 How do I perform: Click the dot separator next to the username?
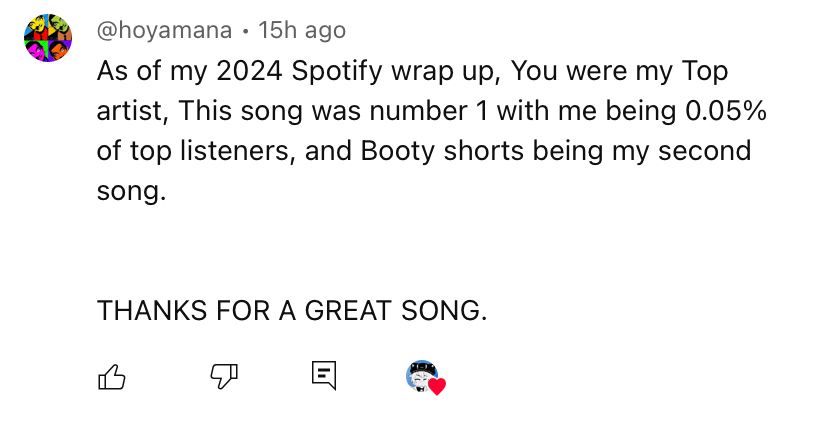tap(245, 31)
